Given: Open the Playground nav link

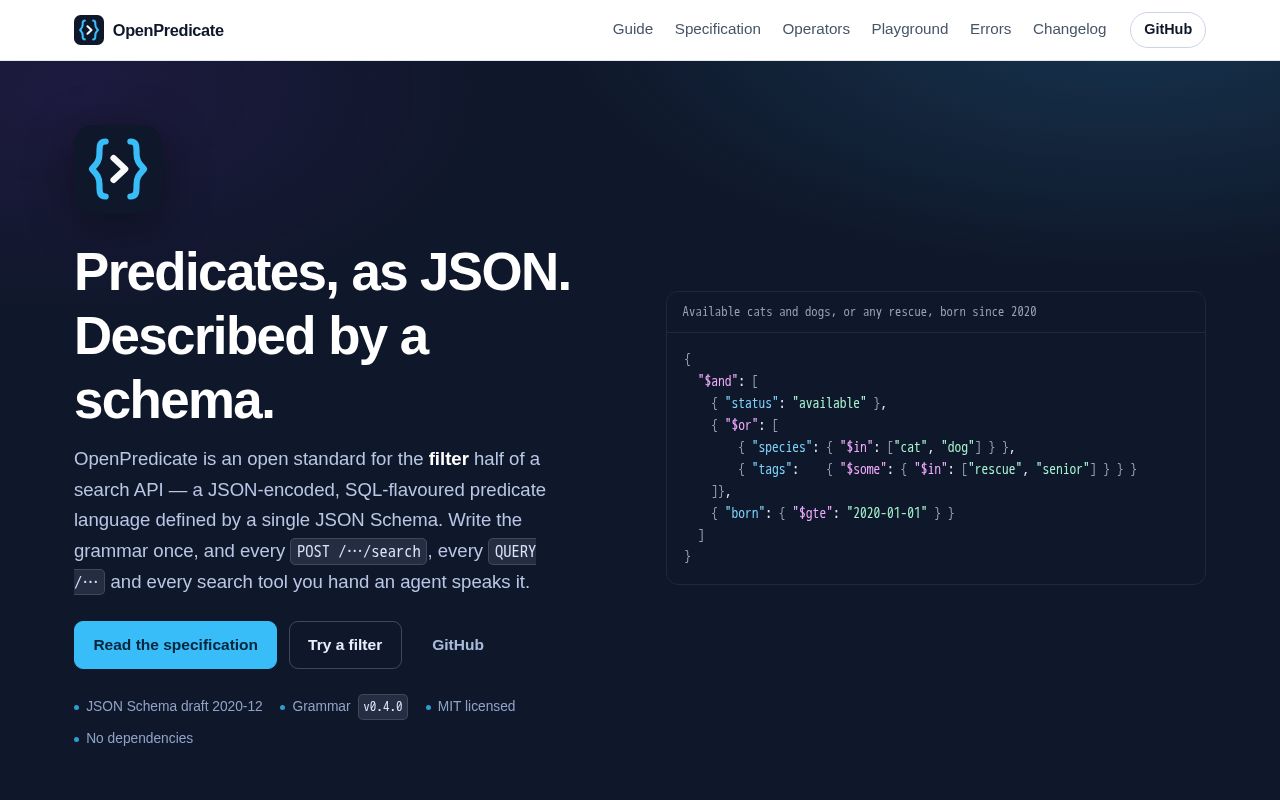Looking at the screenshot, I should [x=910, y=29].
